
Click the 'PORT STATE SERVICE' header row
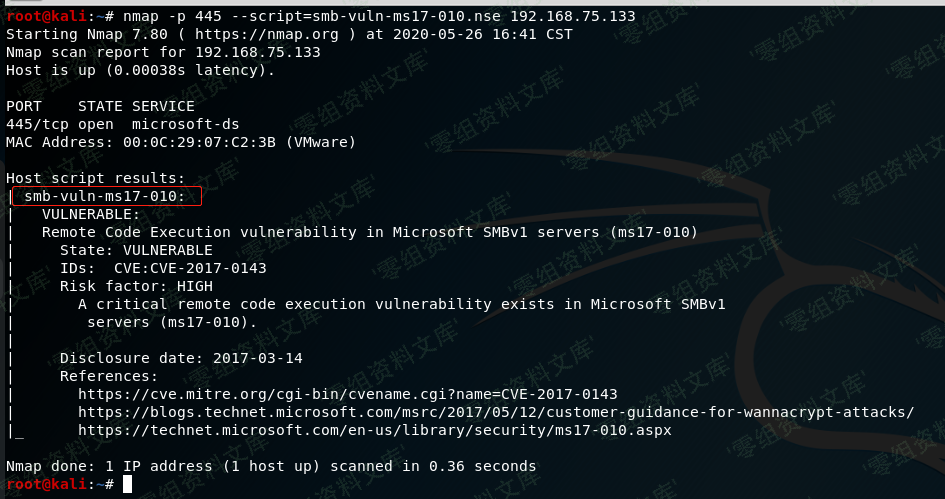pyautogui.click(x=101, y=107)
